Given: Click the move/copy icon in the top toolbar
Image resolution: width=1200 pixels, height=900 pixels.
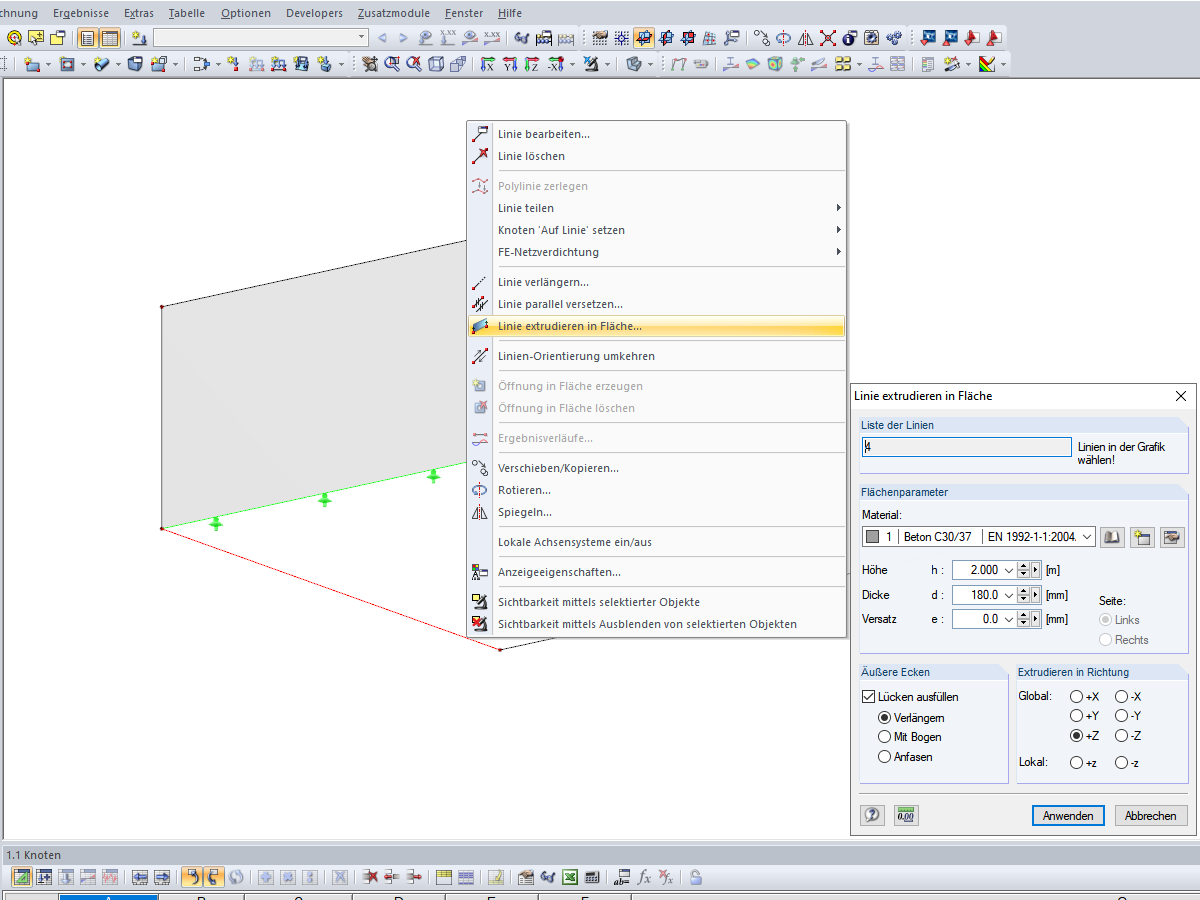Looking at the screenshot, I should click(762, 38).
